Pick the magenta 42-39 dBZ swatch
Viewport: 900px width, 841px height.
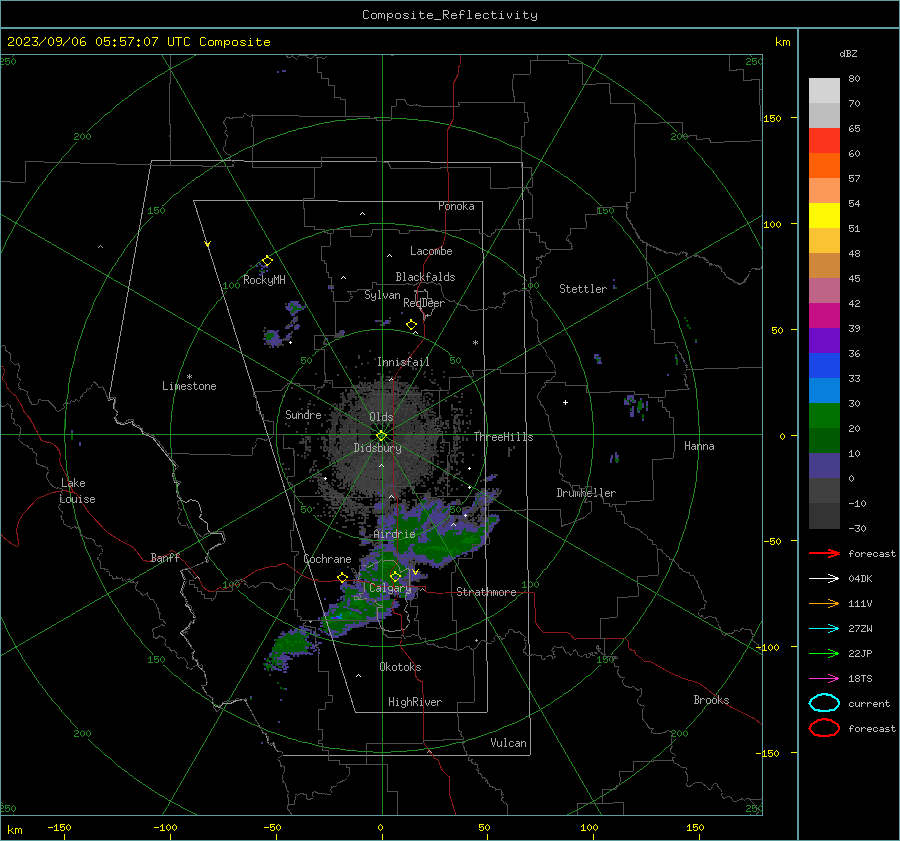824,316
